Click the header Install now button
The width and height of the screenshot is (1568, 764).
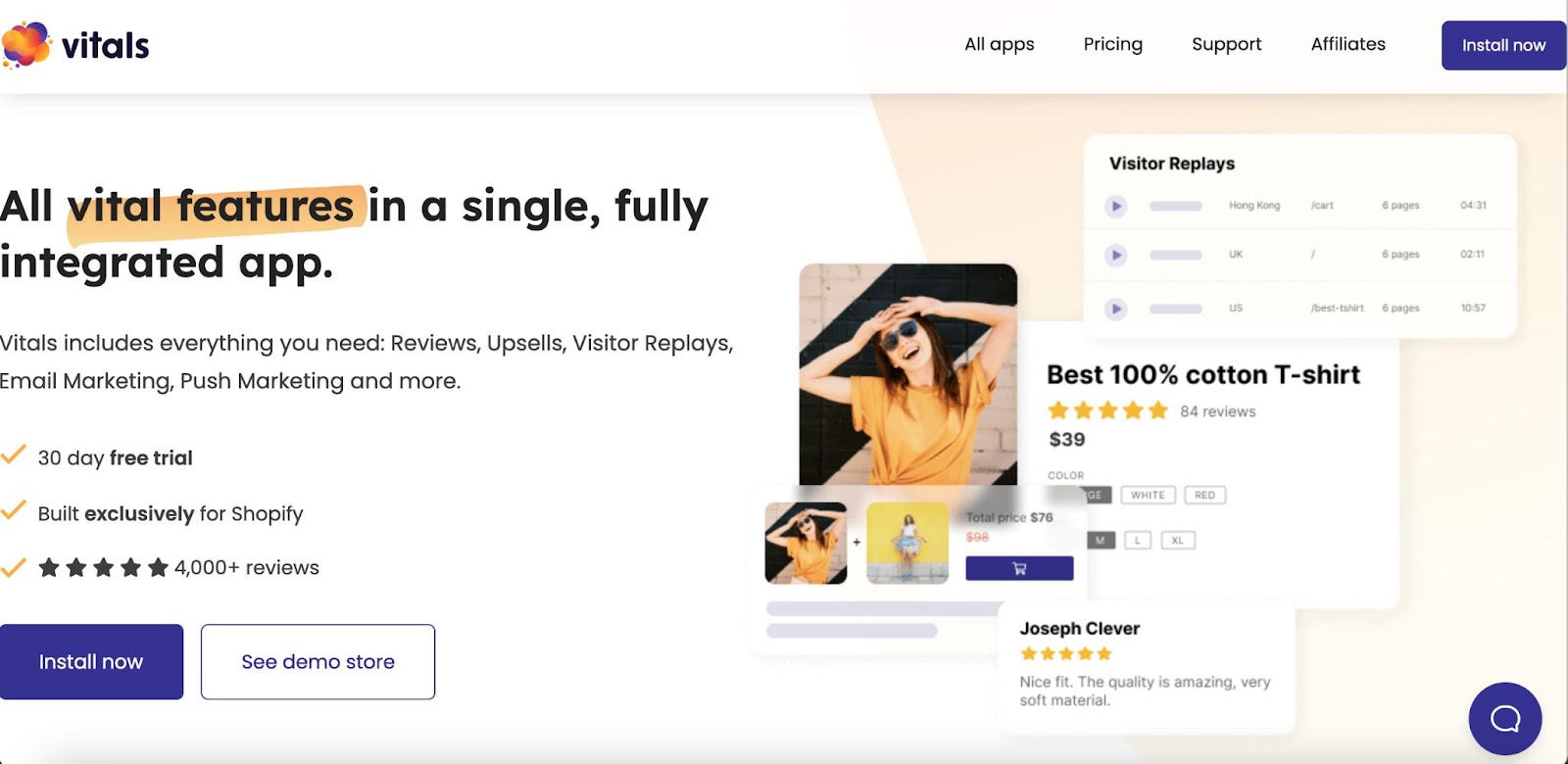pos(1503,45)
